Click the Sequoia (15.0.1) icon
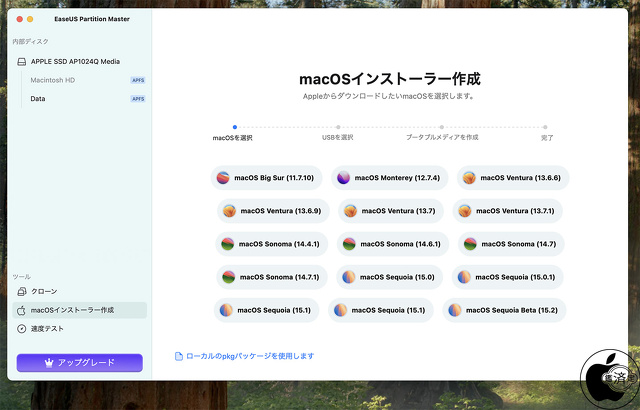 [x=464, y=277]
